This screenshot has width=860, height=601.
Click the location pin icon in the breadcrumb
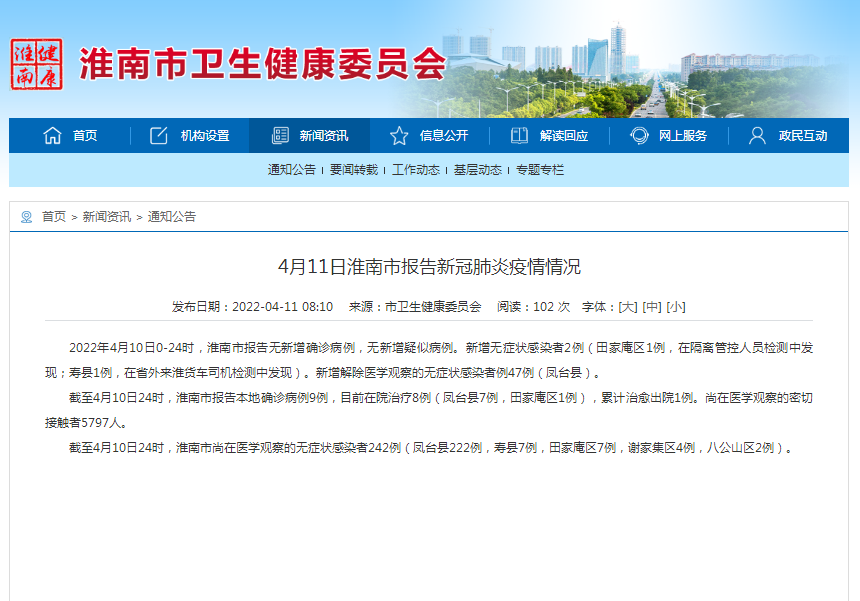tap(28, 216)
